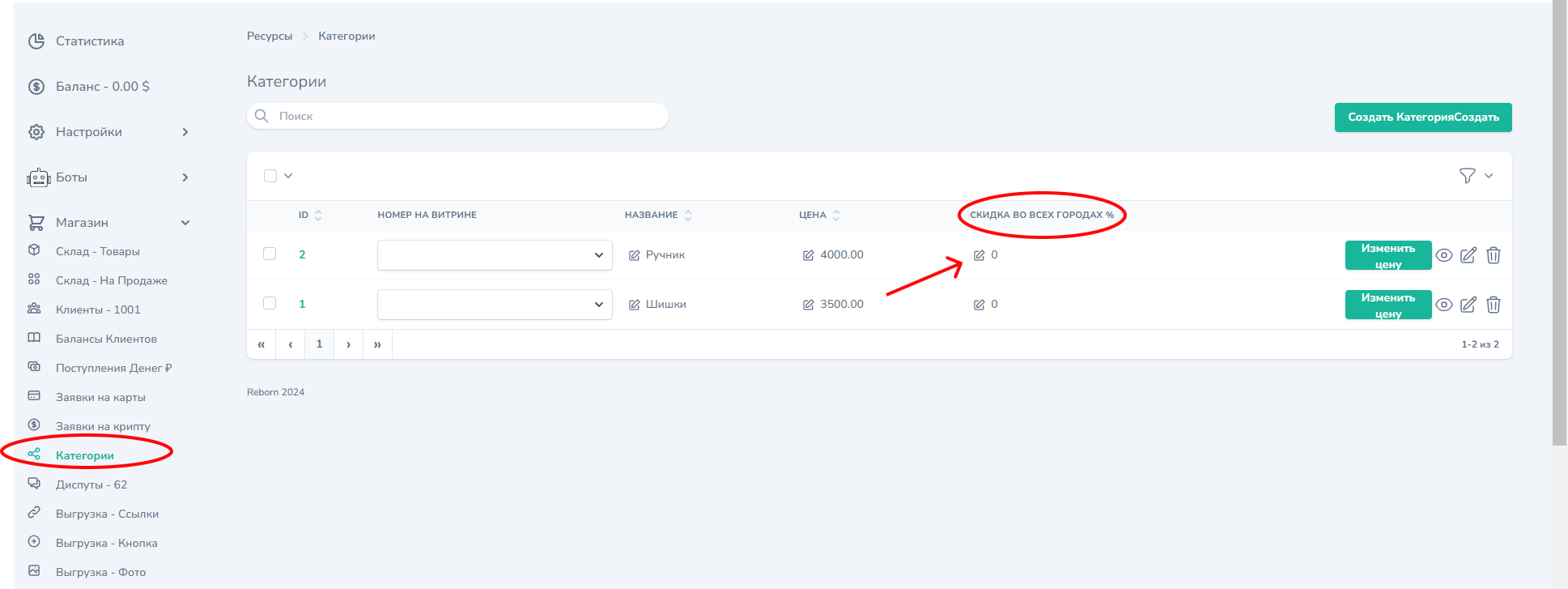Open the table filter funnel icon
This screenshot has width=1568, height=589.
(1468, 176)
